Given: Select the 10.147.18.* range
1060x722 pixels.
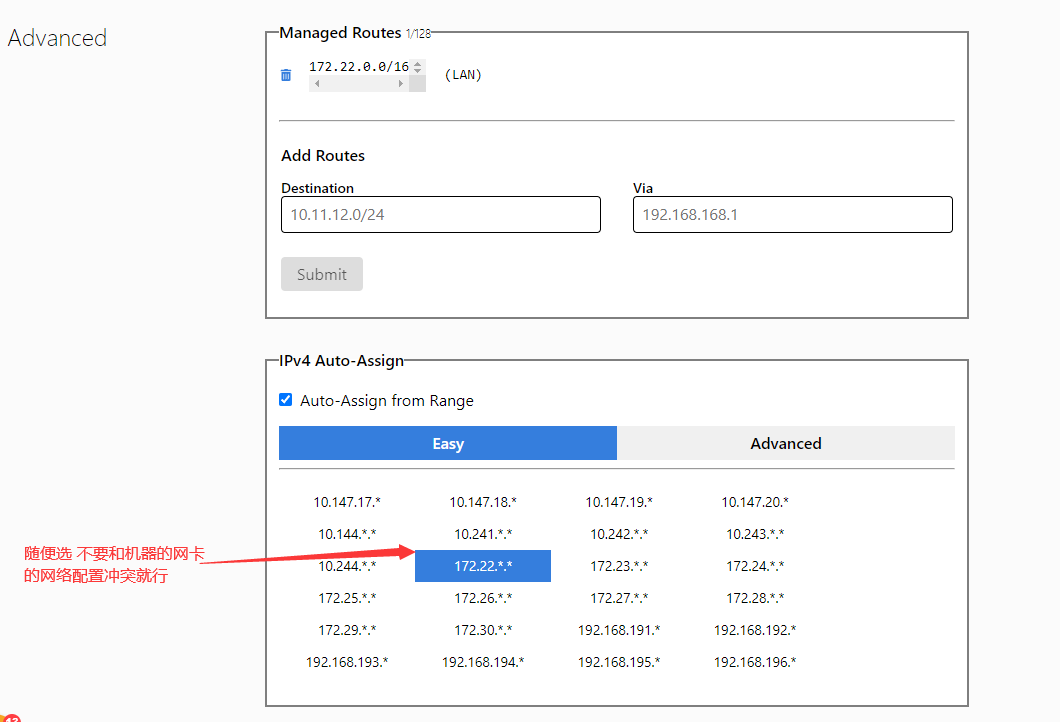Looking at the screenshot, I should coord(483,502).
